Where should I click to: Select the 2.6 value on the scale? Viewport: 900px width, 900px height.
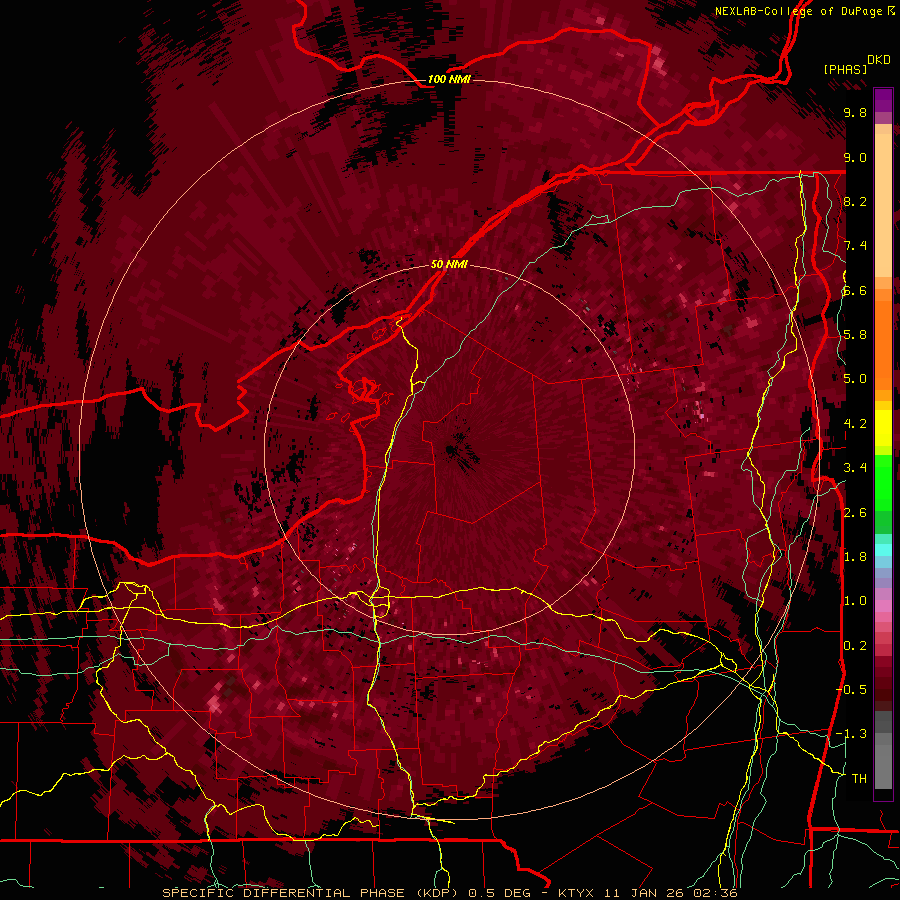(x=855, y=512)
